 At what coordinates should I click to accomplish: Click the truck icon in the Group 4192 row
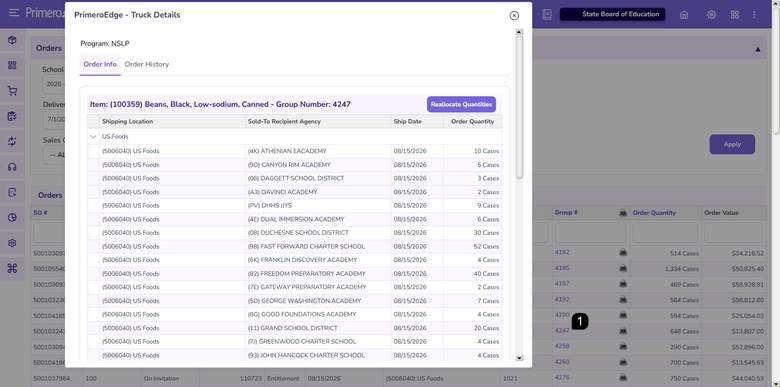623,300
